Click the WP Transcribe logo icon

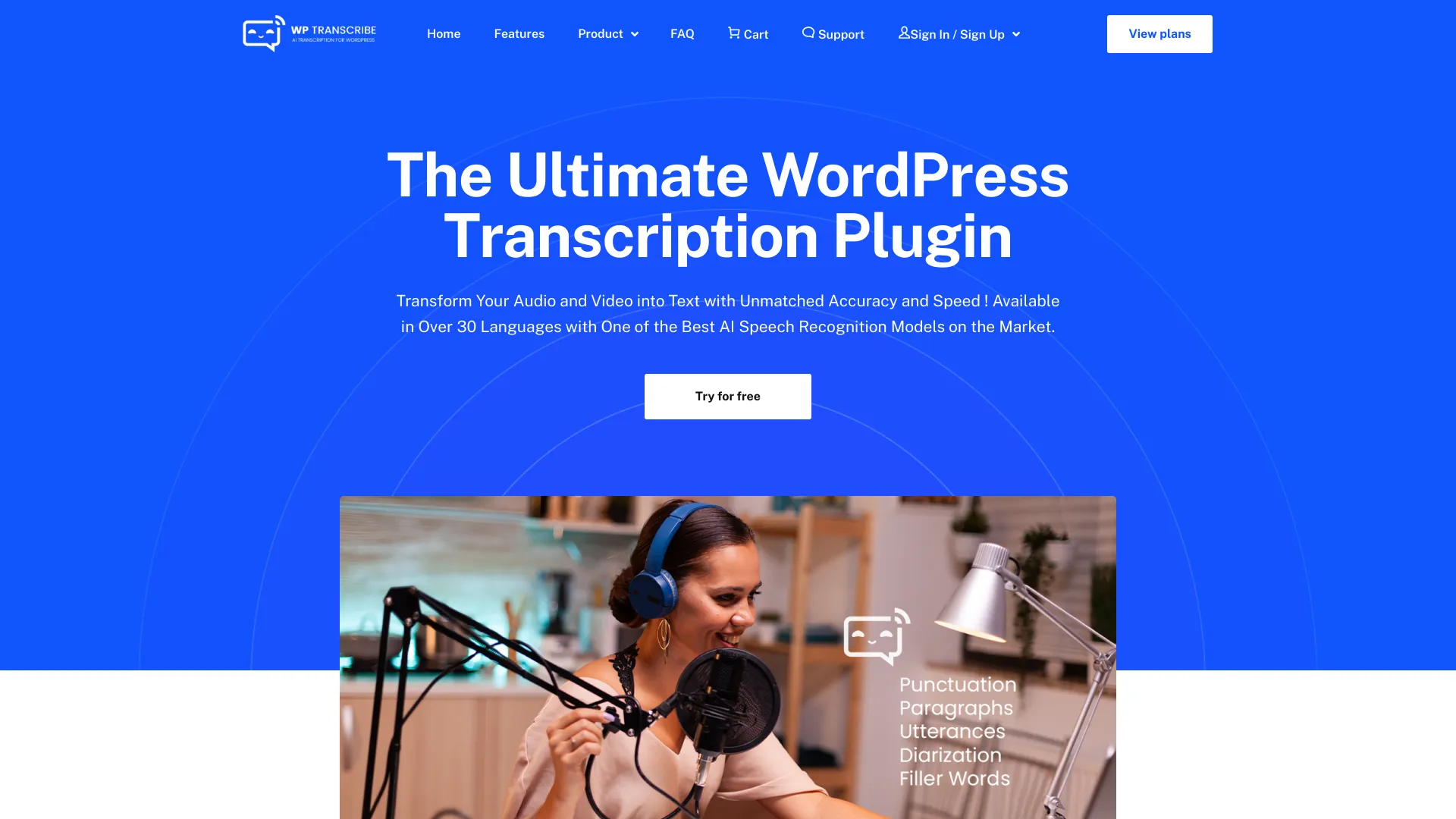(262, 34)
